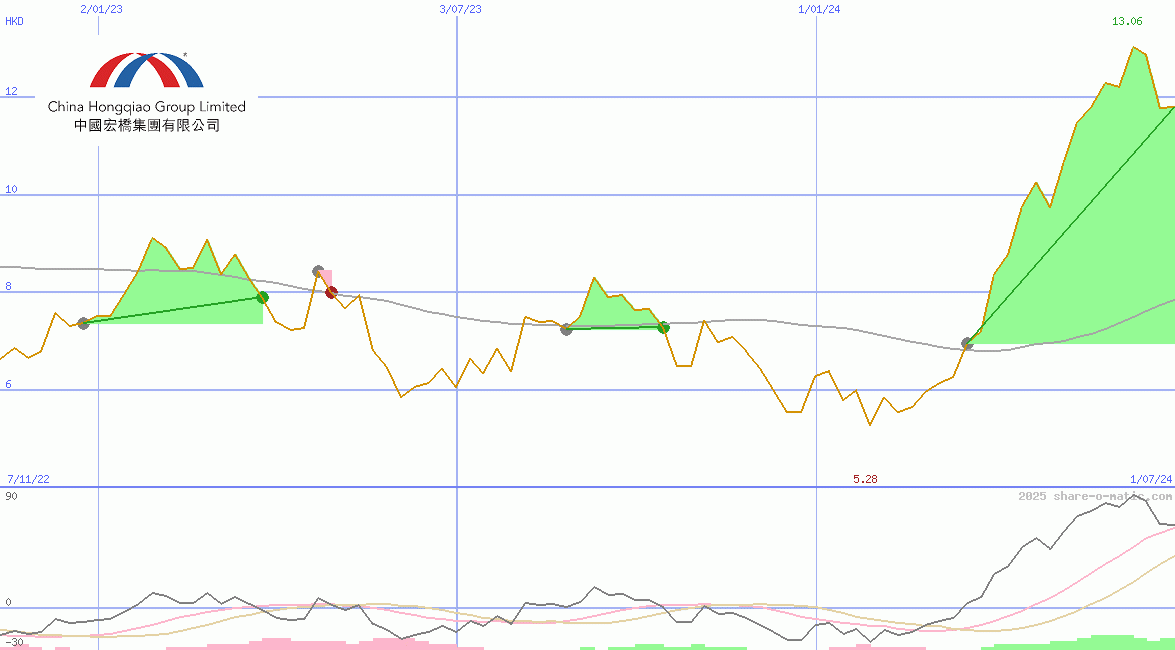The image size is (1175, 650).
Task: Select the red sell signal marker
Action: click(331, 292)
